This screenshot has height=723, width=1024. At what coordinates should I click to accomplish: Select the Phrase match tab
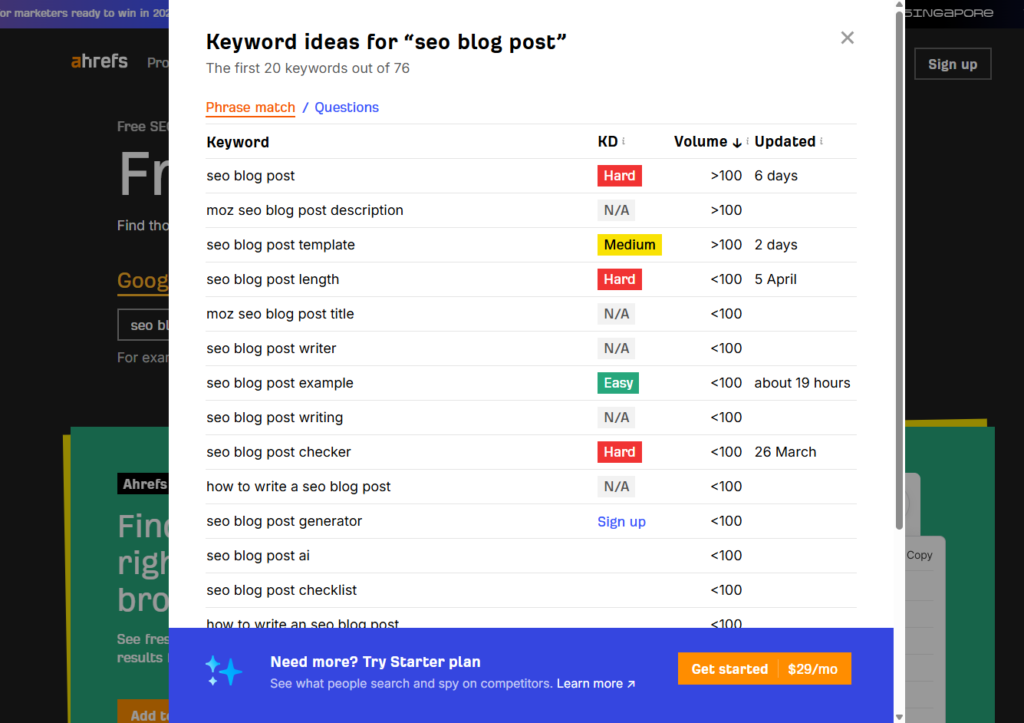[250, 107]
